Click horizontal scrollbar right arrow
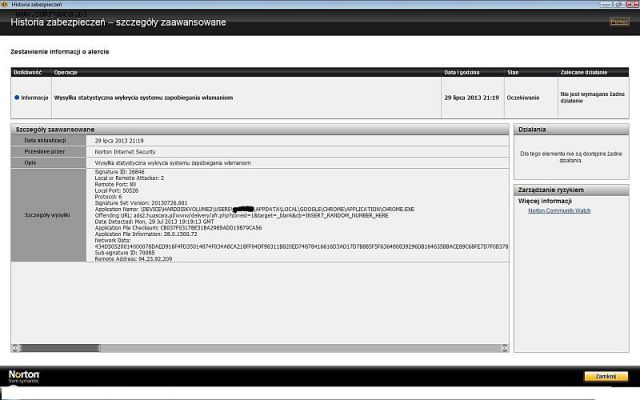The width and height of the screenshot is (640, 400). (504, 348)
